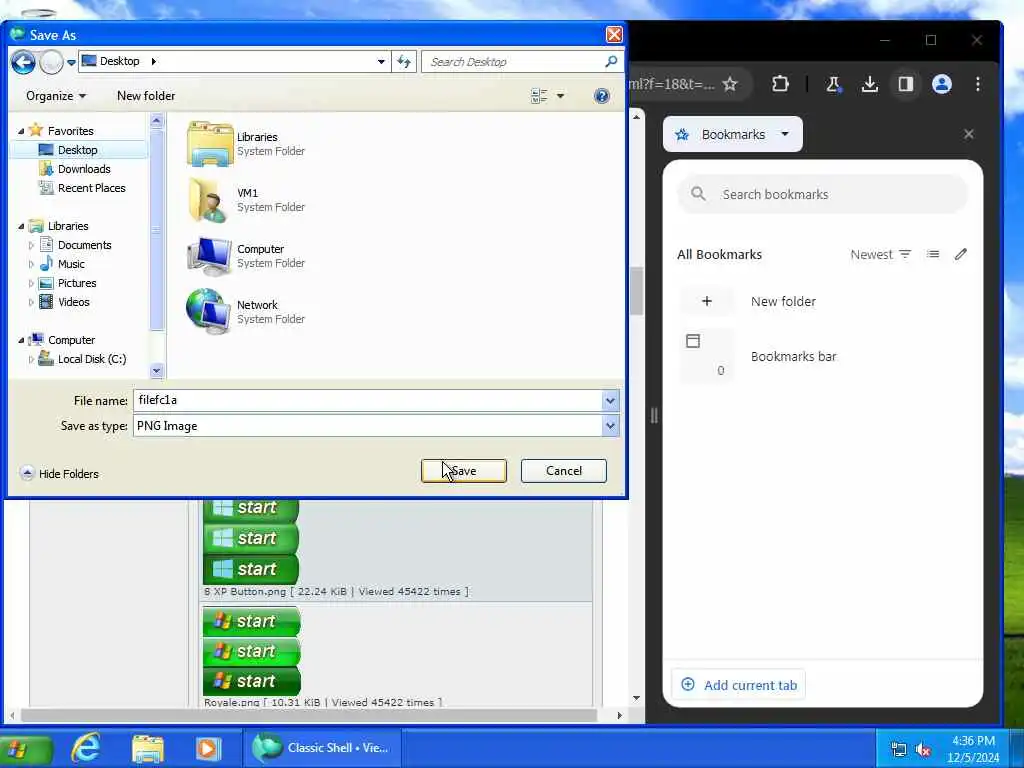Open the File name dropdown arrow

click(x=610, y=400)
